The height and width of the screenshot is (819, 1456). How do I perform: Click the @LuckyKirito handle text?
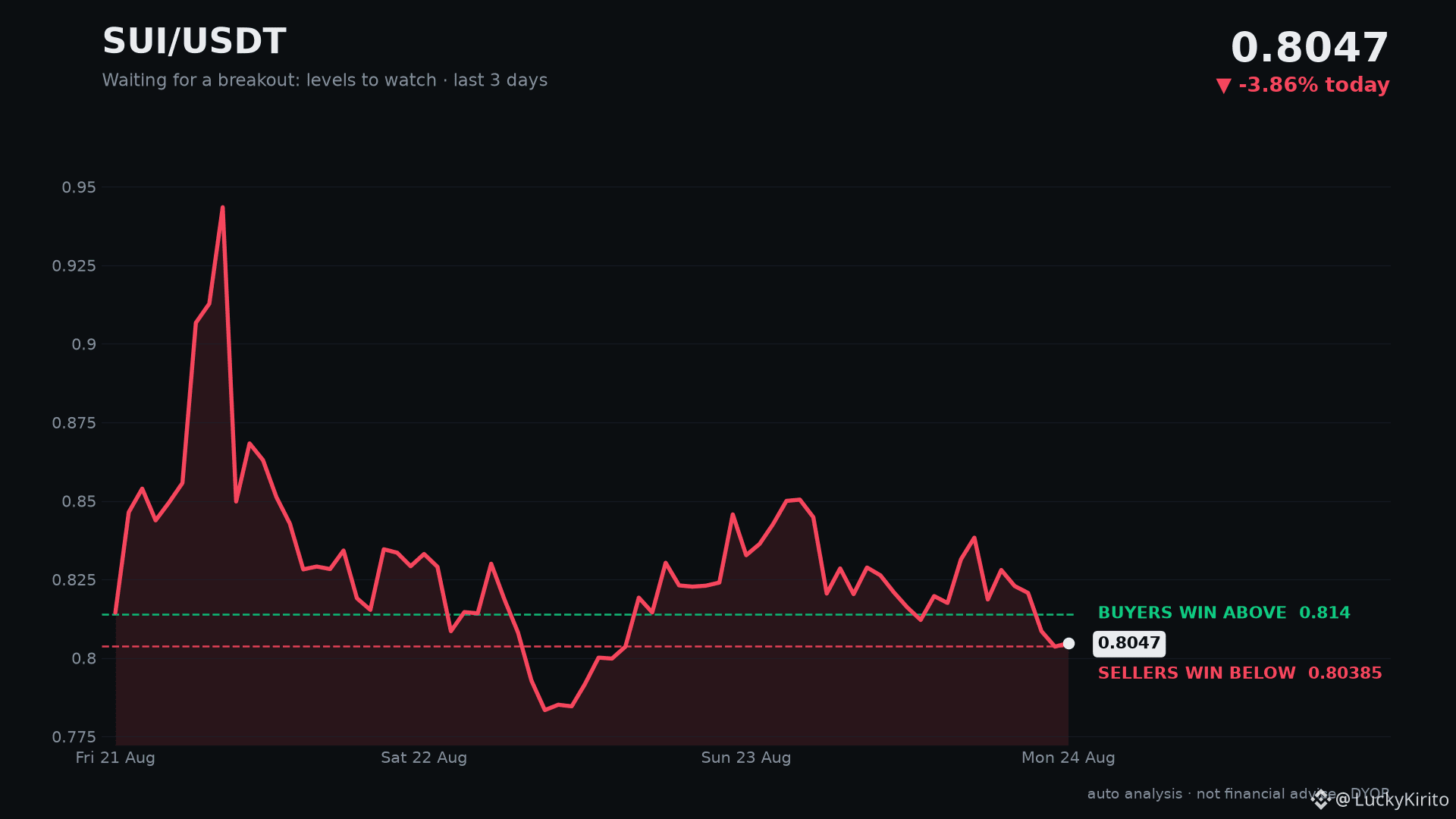(1392, 800)
